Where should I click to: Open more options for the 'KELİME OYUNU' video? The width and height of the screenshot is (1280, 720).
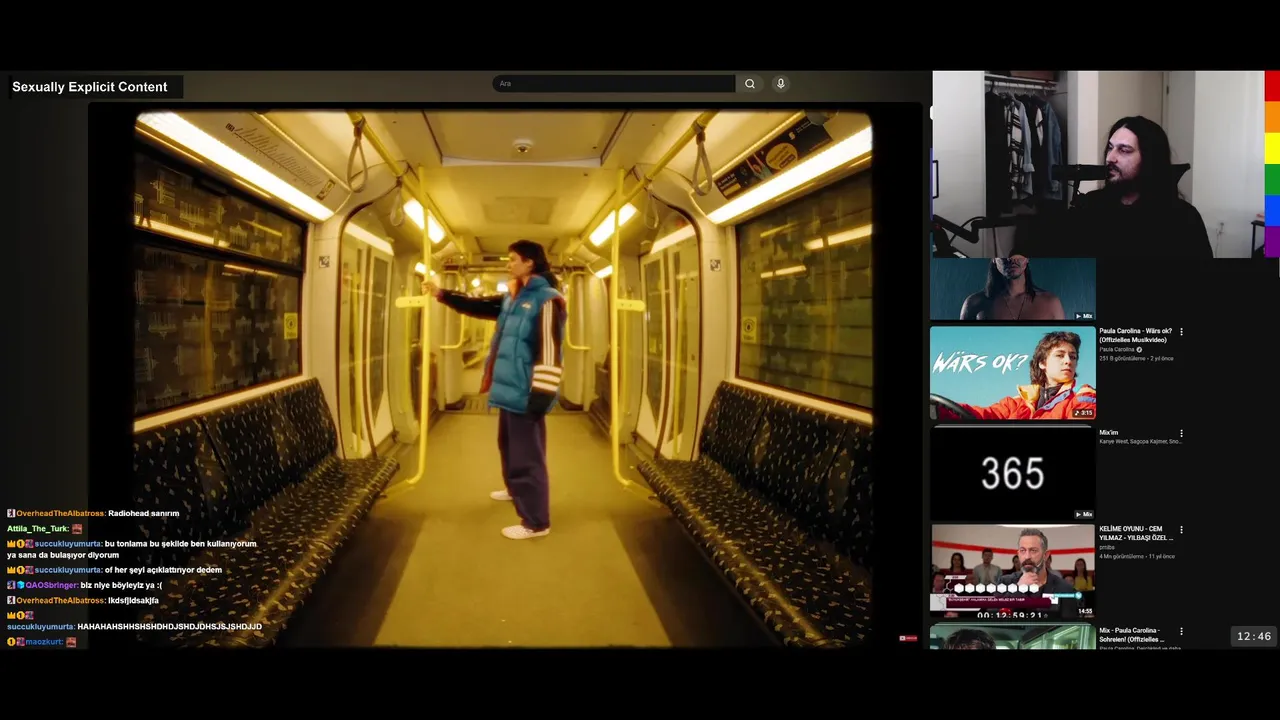1181,530
